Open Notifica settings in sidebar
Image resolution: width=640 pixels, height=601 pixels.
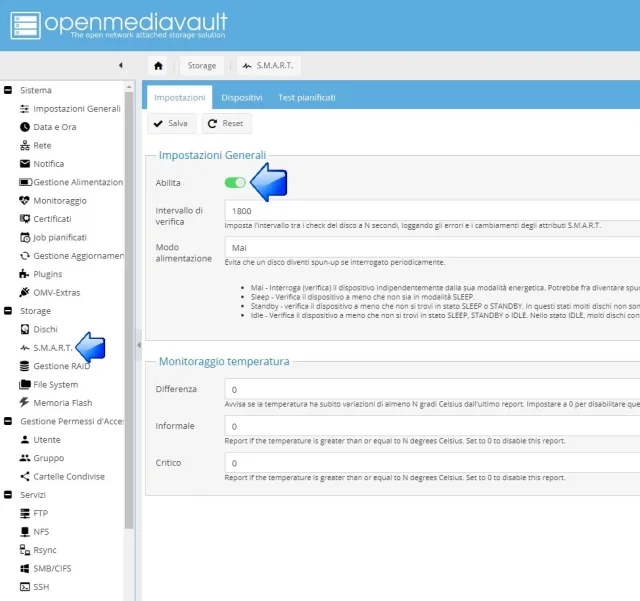tap(48, 164)
